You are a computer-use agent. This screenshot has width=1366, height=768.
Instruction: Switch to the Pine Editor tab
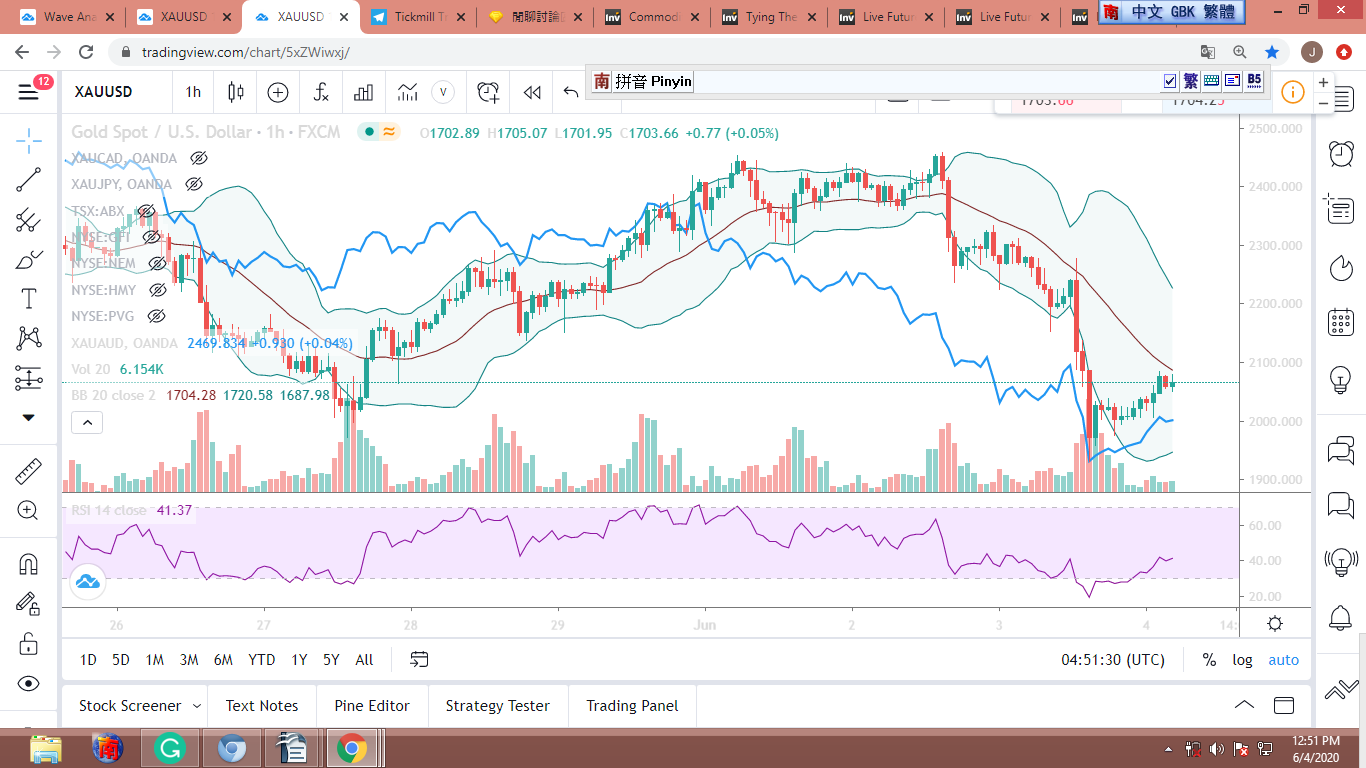pyautogui.click(x=372, y=706)
